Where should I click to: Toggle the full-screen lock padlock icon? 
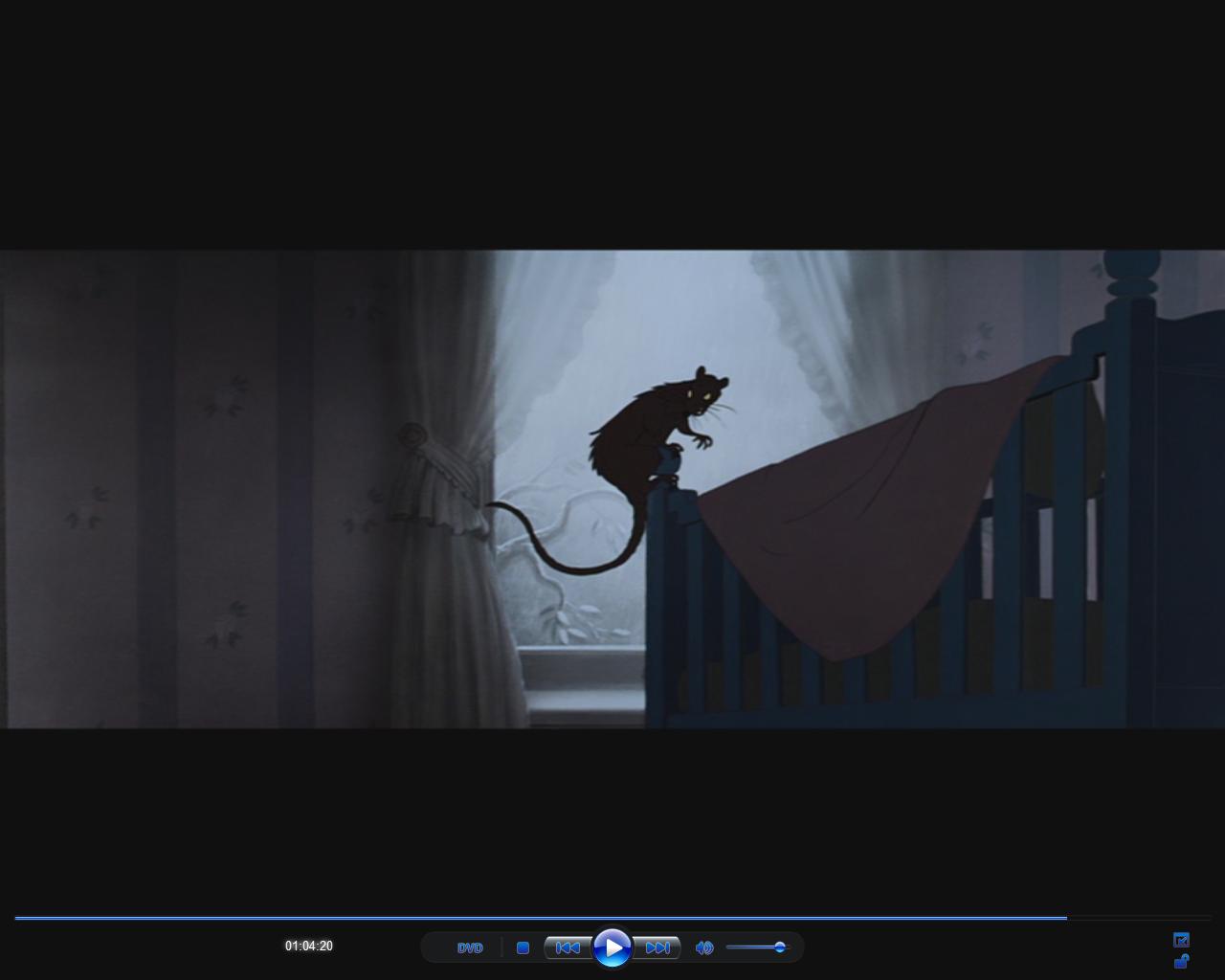coord(1181,961)
